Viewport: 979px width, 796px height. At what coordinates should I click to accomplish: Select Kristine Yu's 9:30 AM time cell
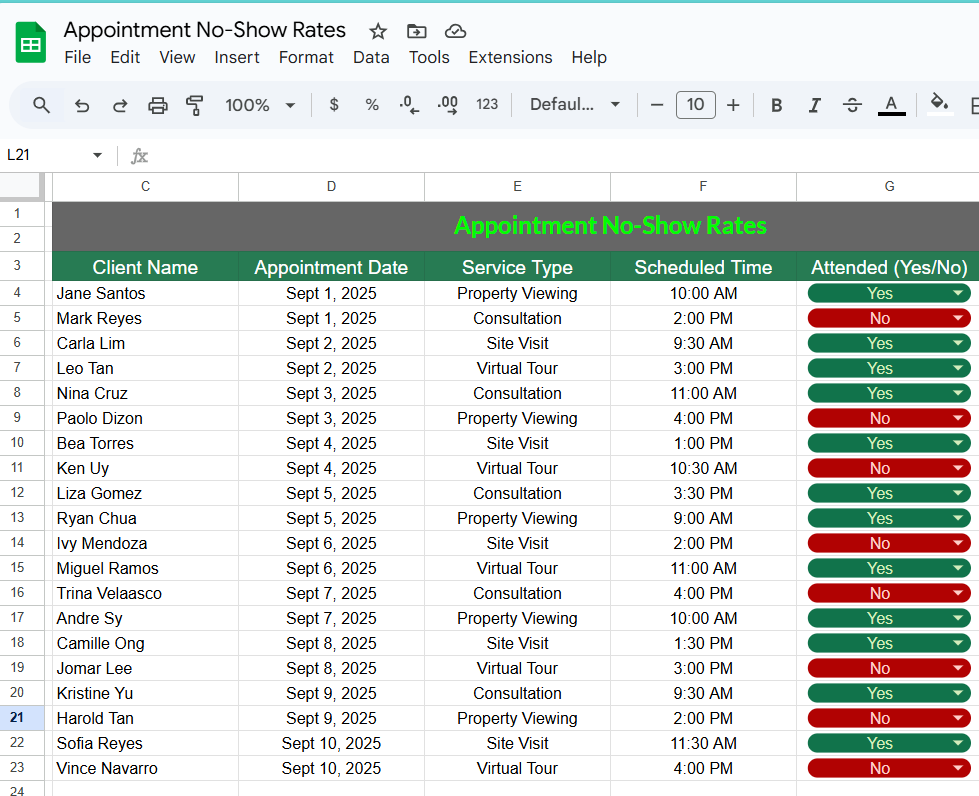pos(704,693)
